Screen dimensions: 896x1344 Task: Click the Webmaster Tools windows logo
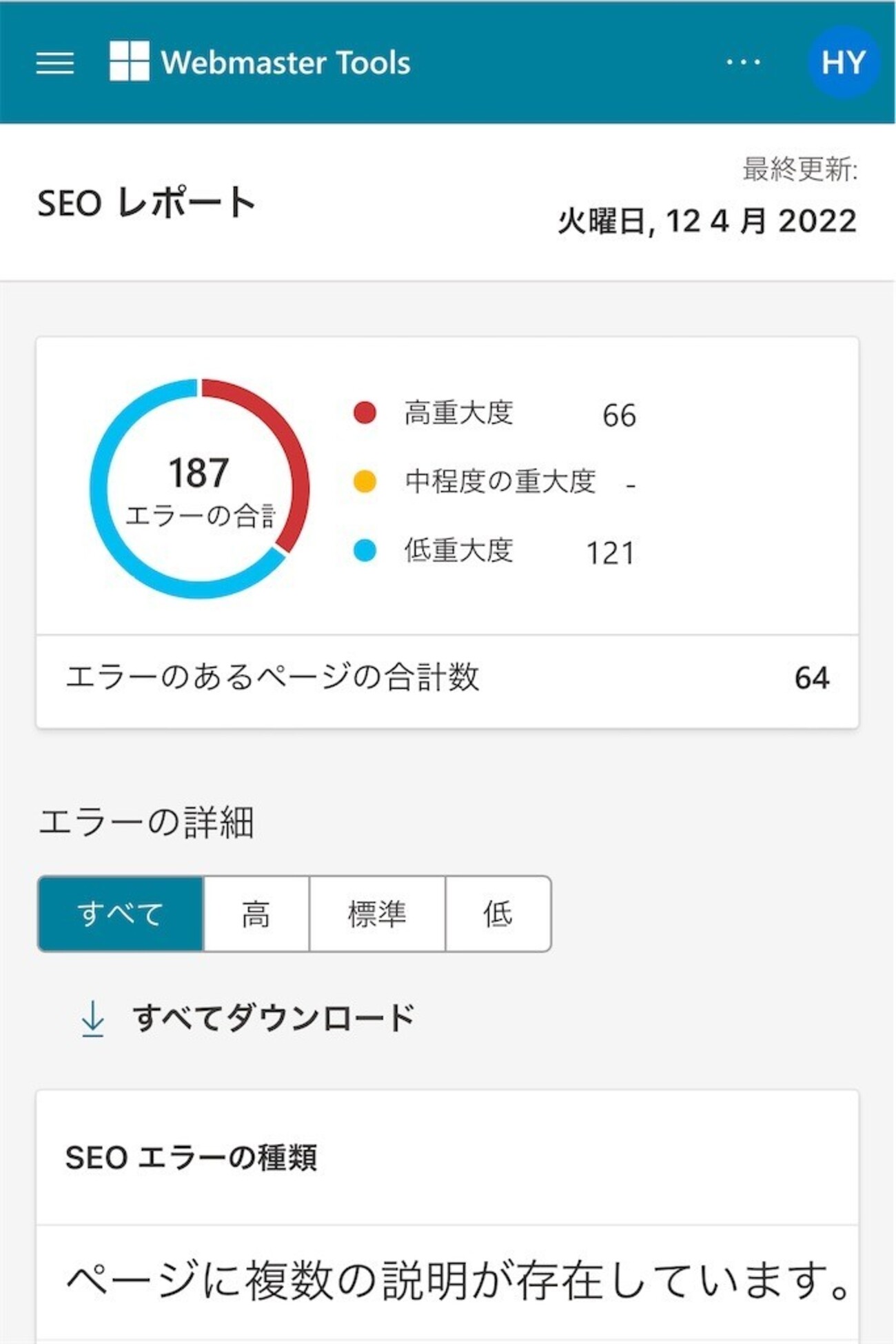pyautogui.click(x=130, y=61)
